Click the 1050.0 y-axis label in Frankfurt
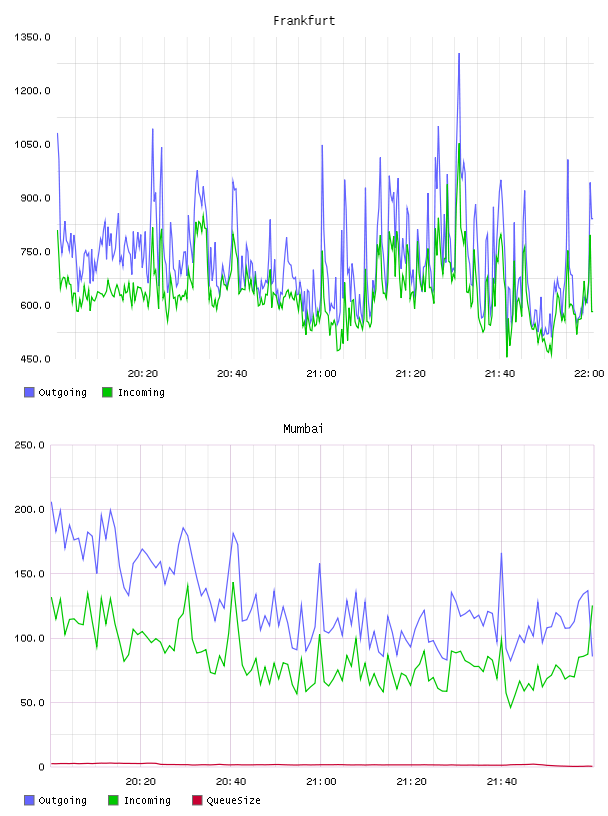The width and height of the screenshot is (608, 816). (32, 144)
